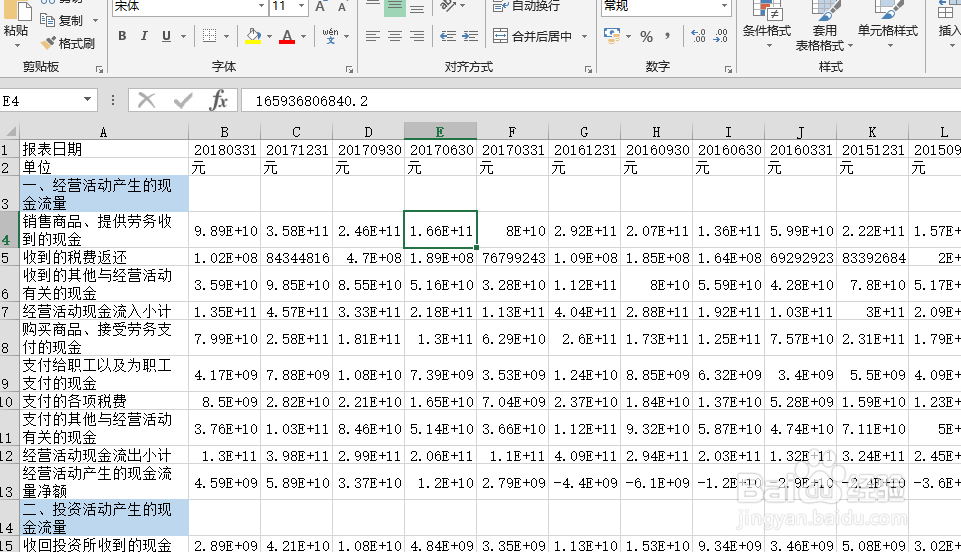
Task: Cancel formula entry X icon
Action: point(146,100)
